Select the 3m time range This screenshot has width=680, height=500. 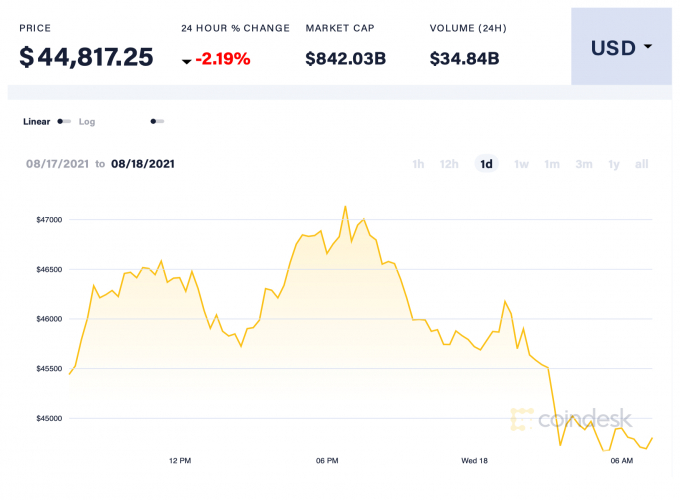coord(584,164)
